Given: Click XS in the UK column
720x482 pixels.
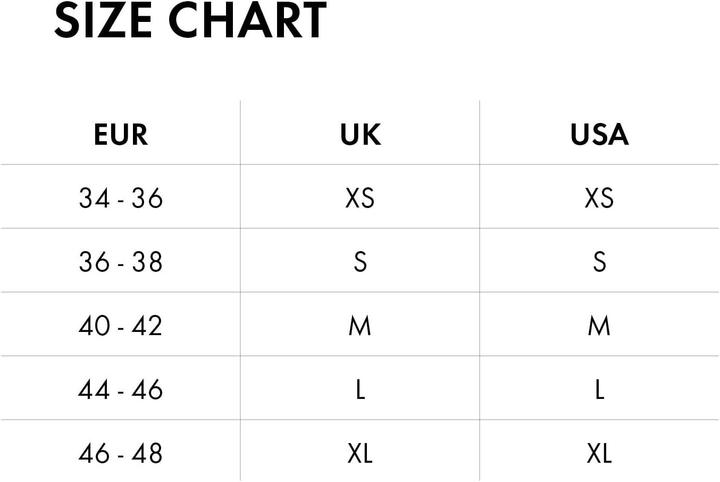Looking at the screenshot, I should (x=360, y=198).
